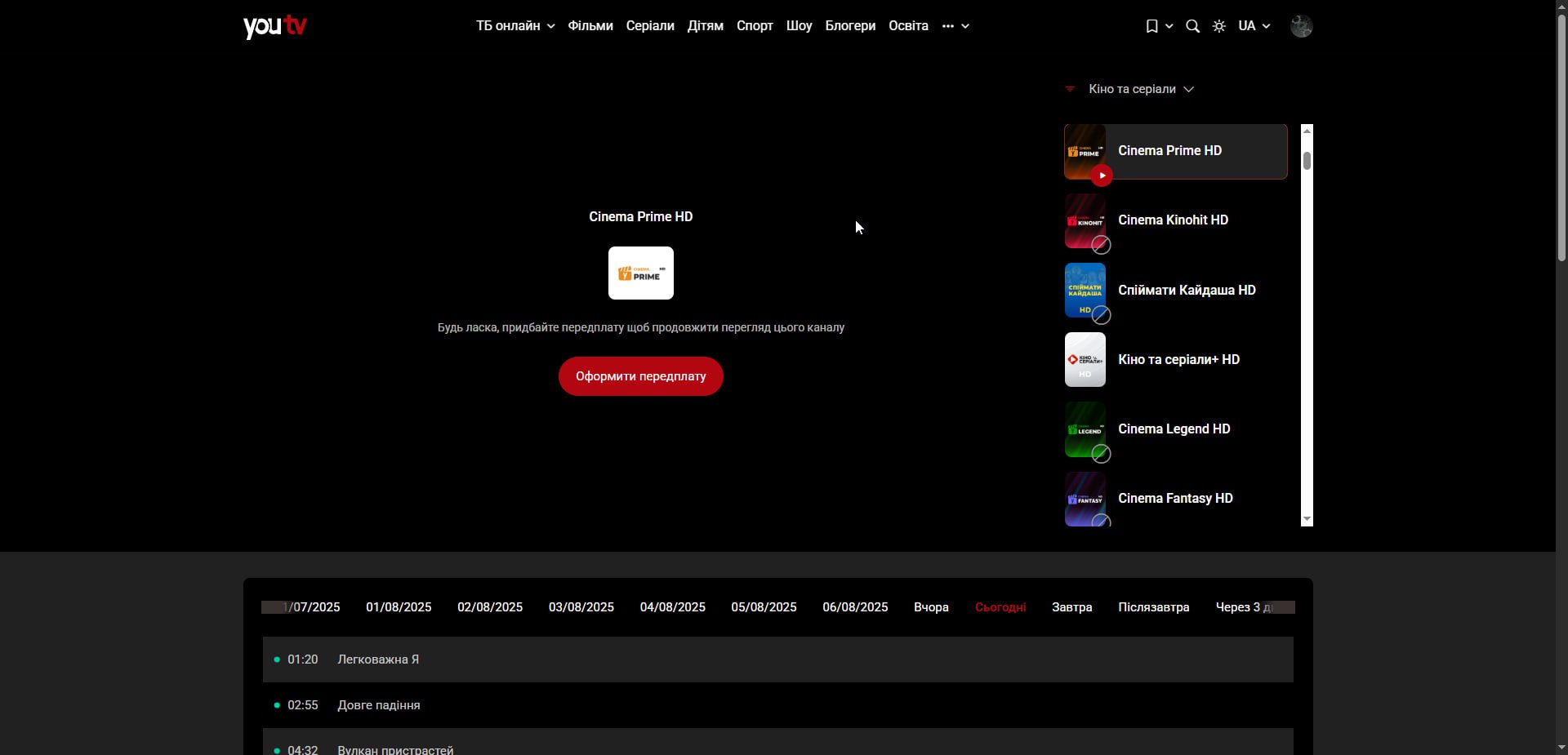The image size is (1568, 755).
Task: Select the Cinema Legend HD channel logo
Action: pyautogui.click(x=1085, y=429)
